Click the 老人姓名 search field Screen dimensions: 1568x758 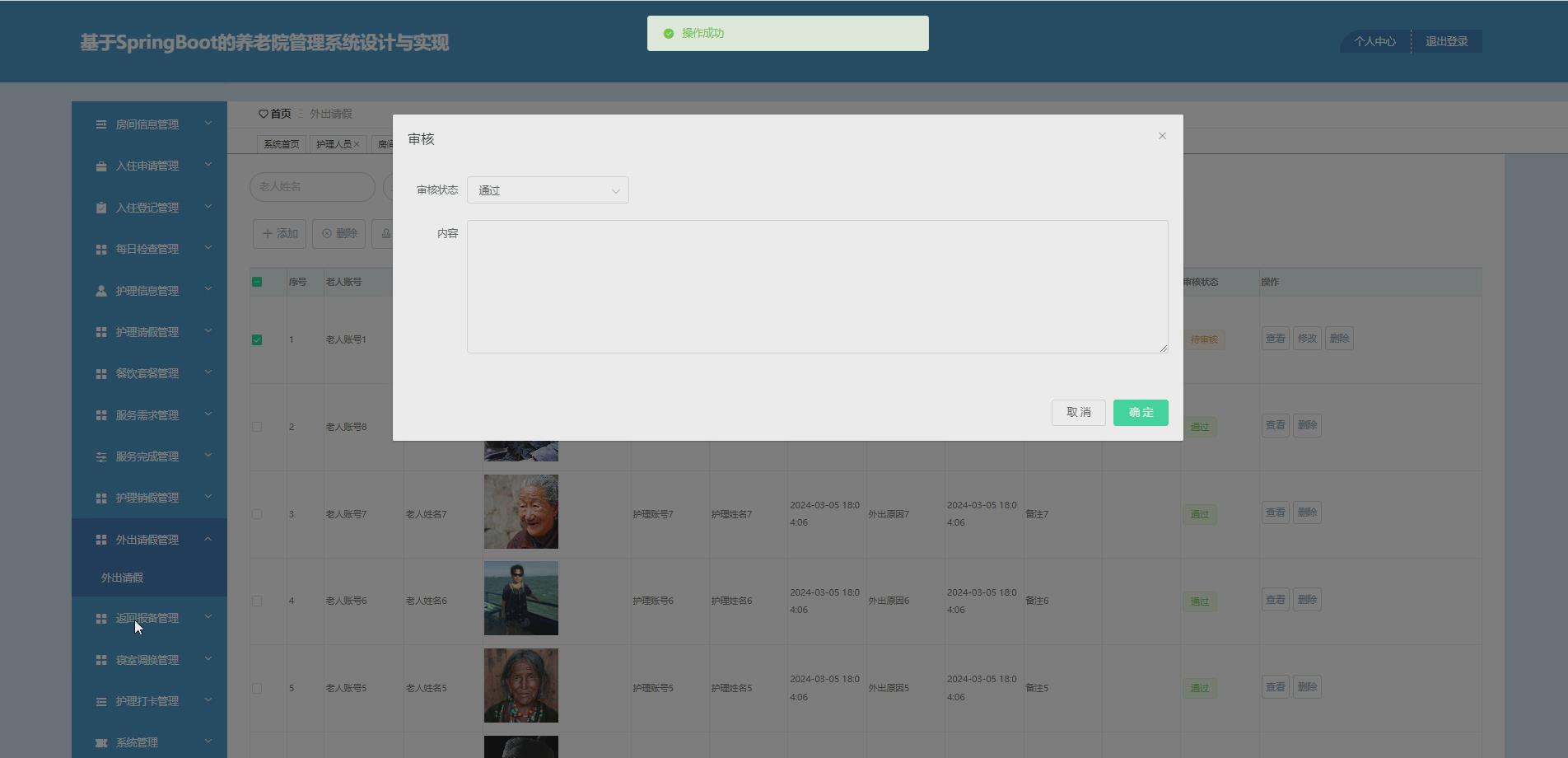coord(312,187)
